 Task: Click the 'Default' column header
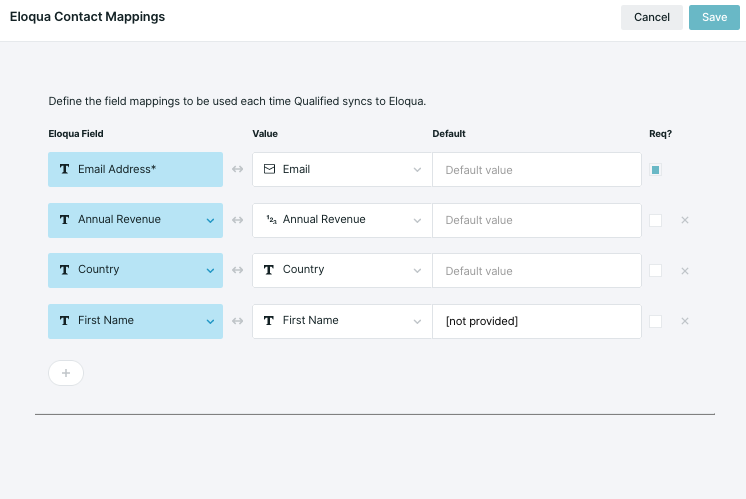(449, 134)
